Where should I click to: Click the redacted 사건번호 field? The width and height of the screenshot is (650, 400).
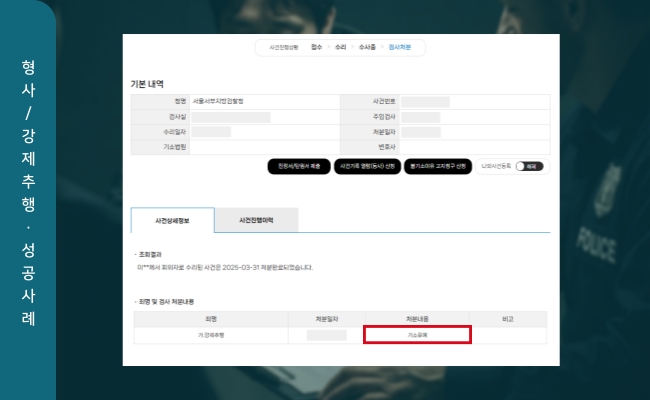[427, 102]
